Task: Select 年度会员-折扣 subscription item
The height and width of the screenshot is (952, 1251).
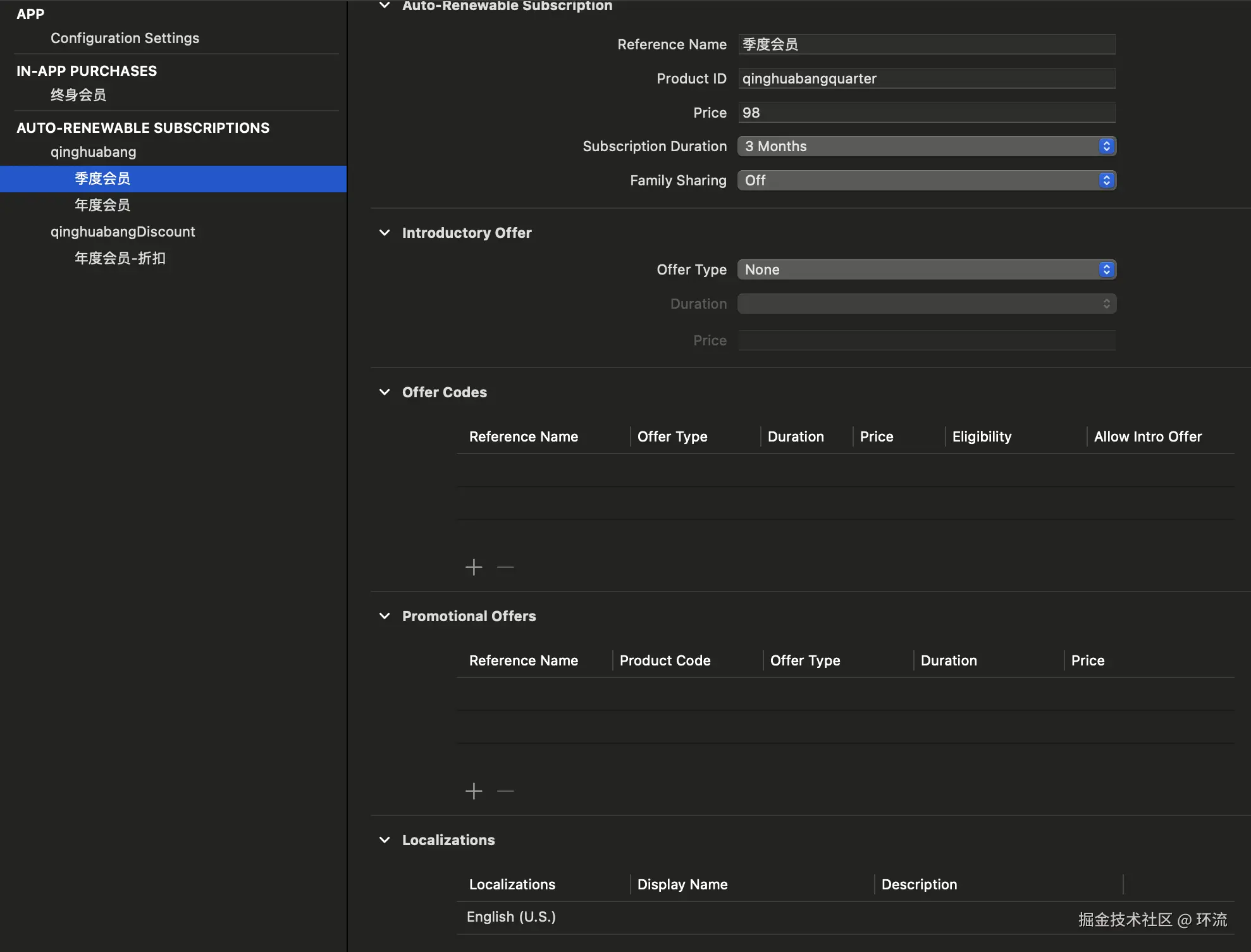Action: pyautogui.click(x=120, y=258)
